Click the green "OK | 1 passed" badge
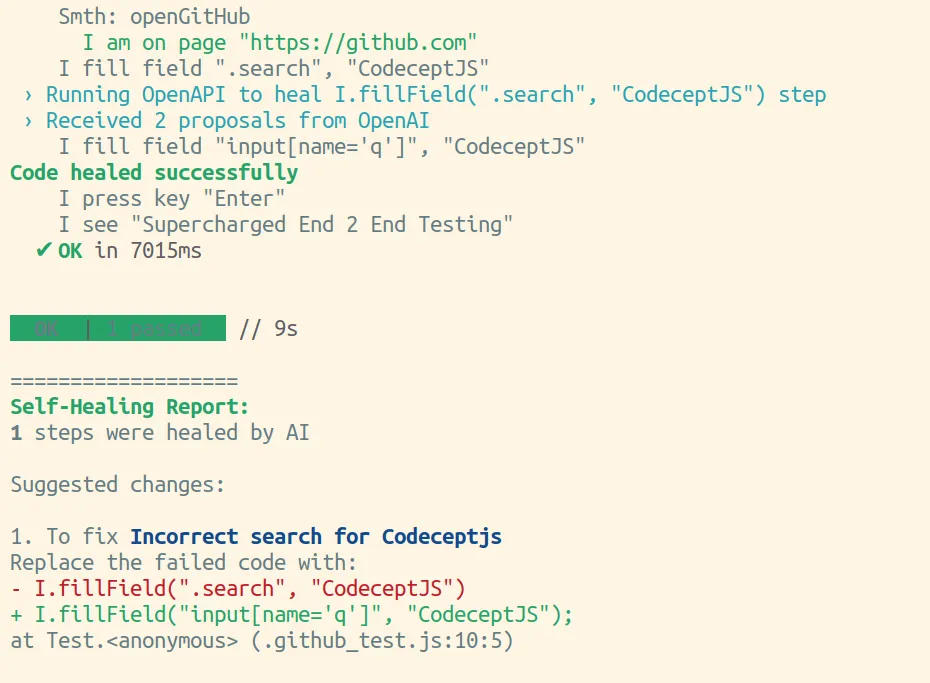 coord(117,328)
